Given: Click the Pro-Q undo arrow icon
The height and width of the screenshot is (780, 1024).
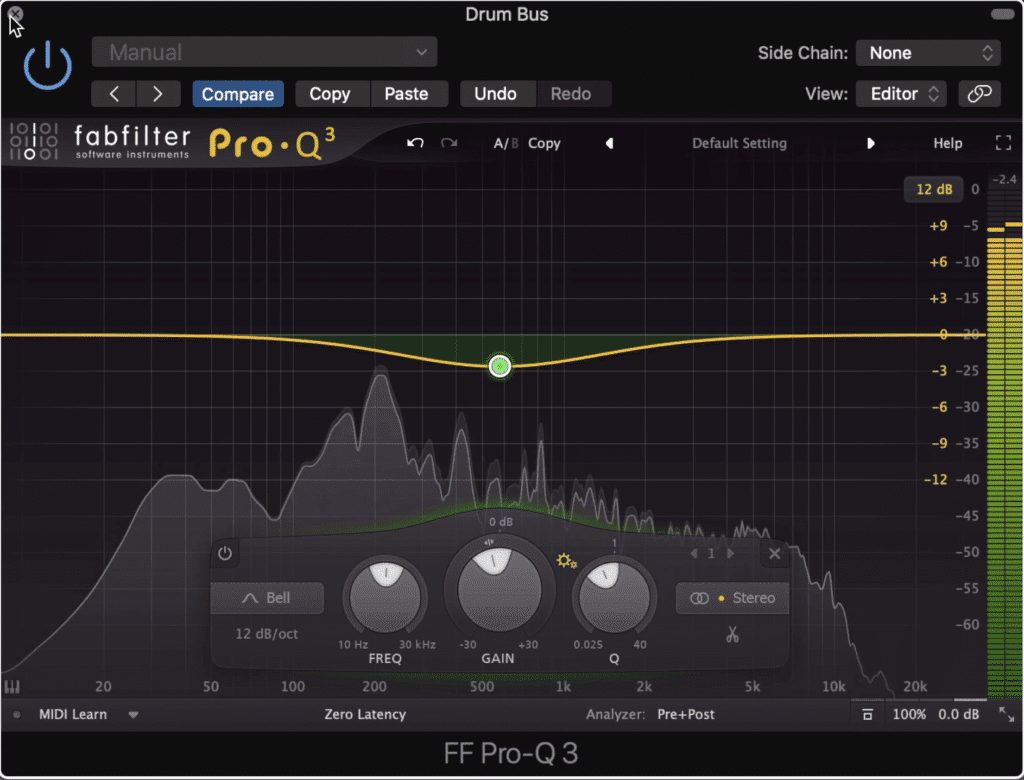Looking at the screenshot, I should click(415, 143).
